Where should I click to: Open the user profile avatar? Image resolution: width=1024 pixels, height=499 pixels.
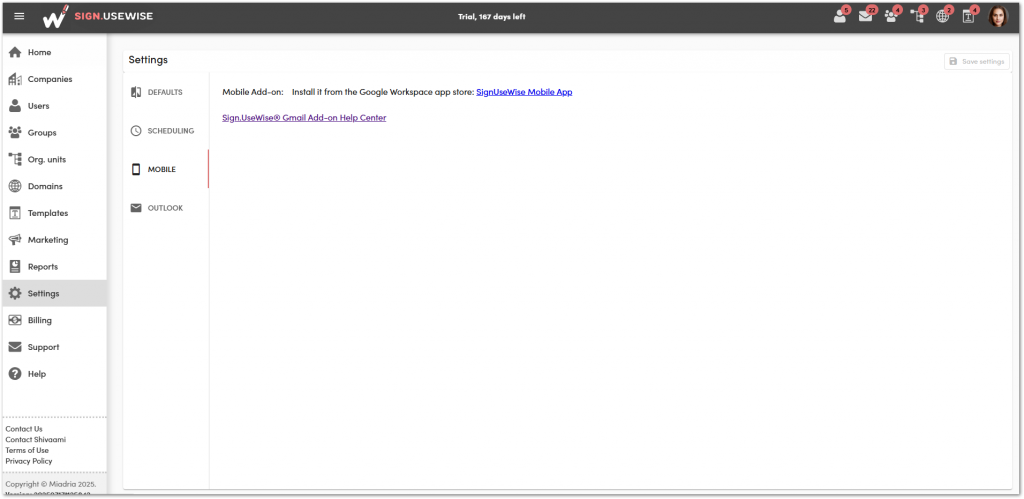pos(997,16)
